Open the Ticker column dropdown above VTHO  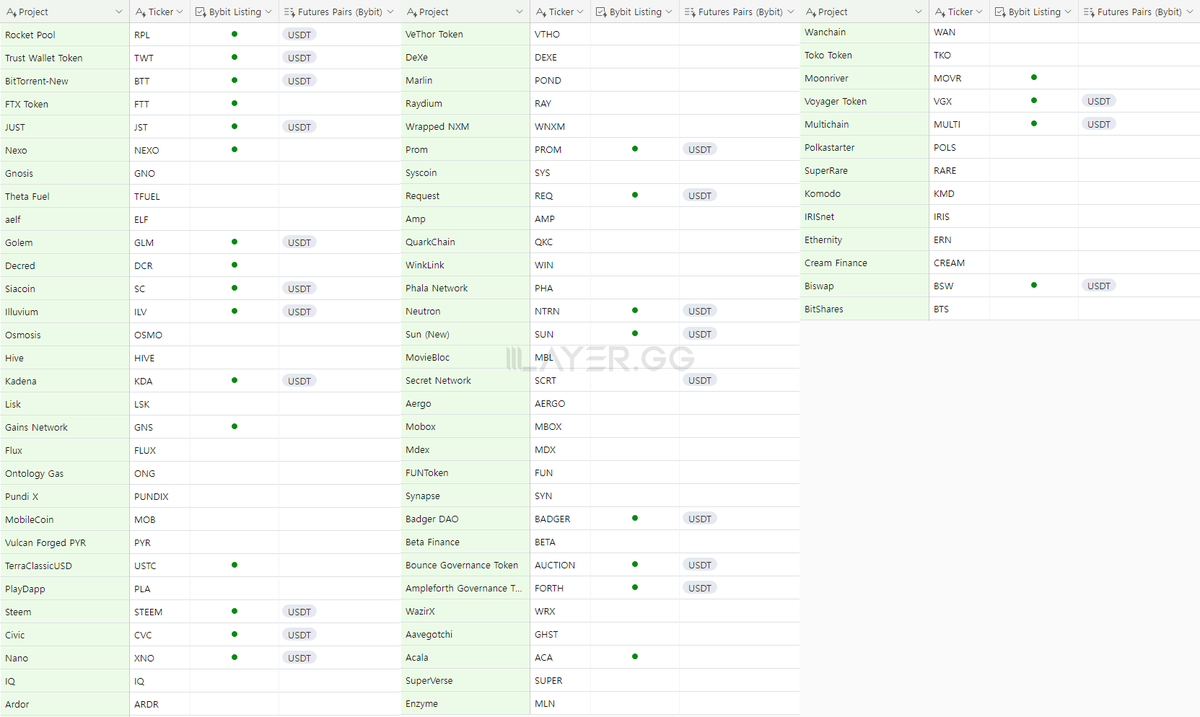click(x=581, y=12)
